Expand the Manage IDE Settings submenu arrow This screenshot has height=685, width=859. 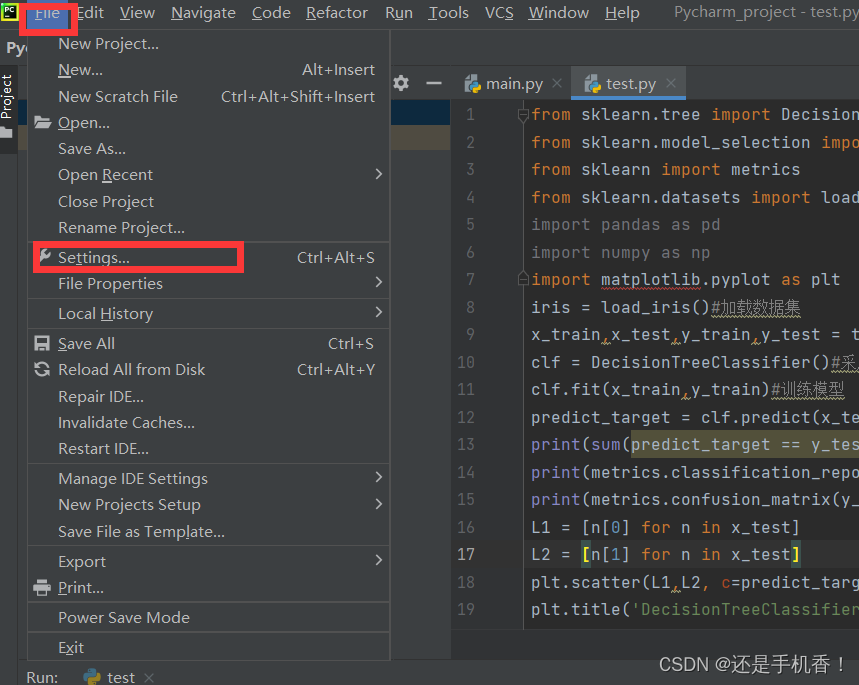pos(379,478)
